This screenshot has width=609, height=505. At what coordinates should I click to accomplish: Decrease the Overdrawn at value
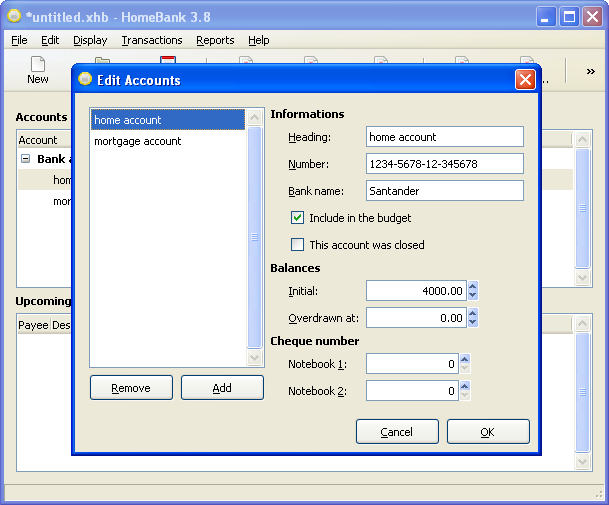[473, 322]
